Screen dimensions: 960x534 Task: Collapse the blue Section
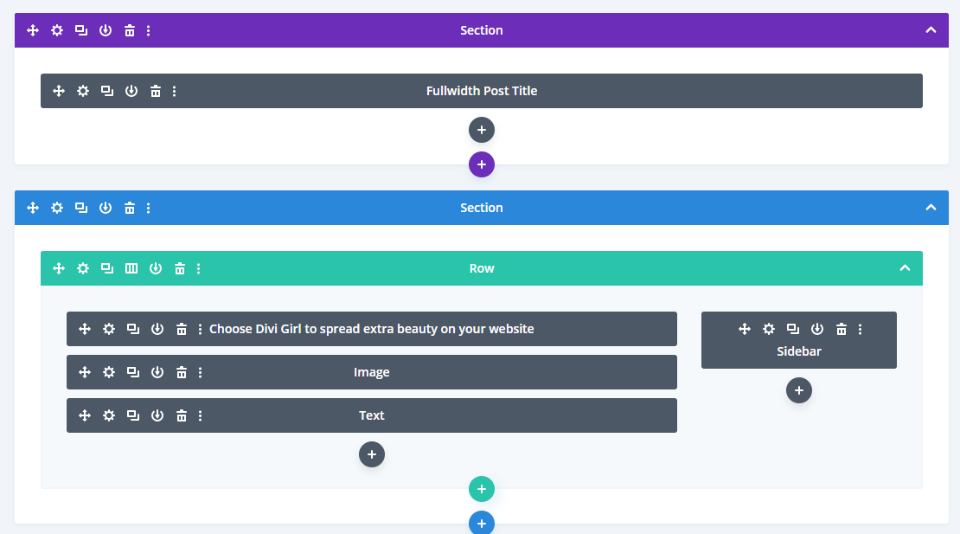tap(930, 208)
